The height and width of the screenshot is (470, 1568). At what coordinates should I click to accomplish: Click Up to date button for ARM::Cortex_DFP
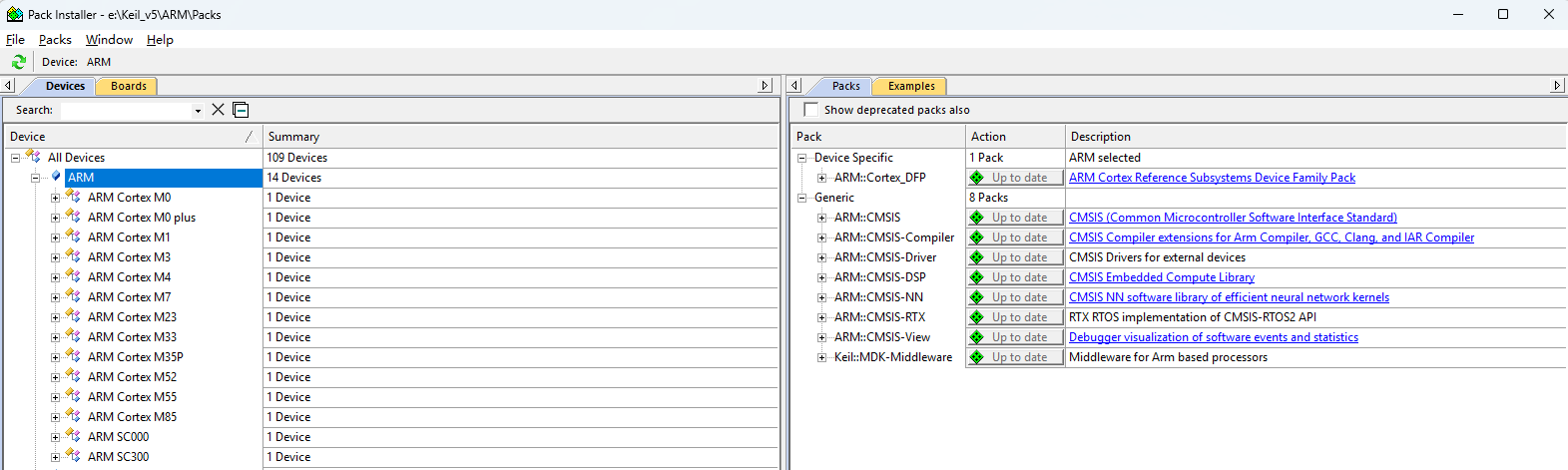1015,178
